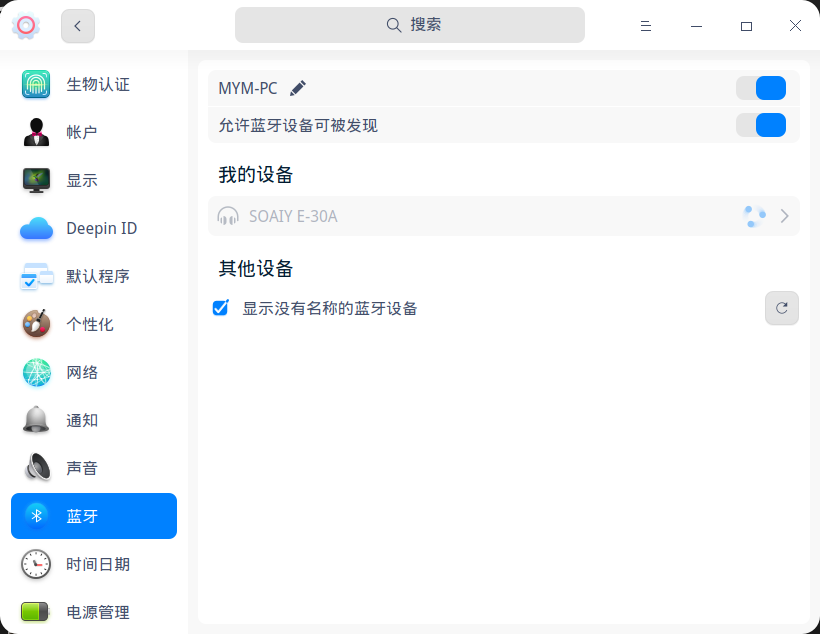Refresh the Bluetooth device scan
The image size is (820, 634).
click(x=781, y=308)
